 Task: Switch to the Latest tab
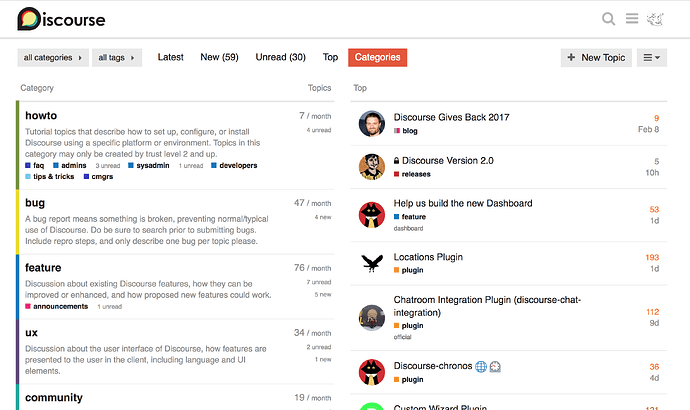[171, 58]
